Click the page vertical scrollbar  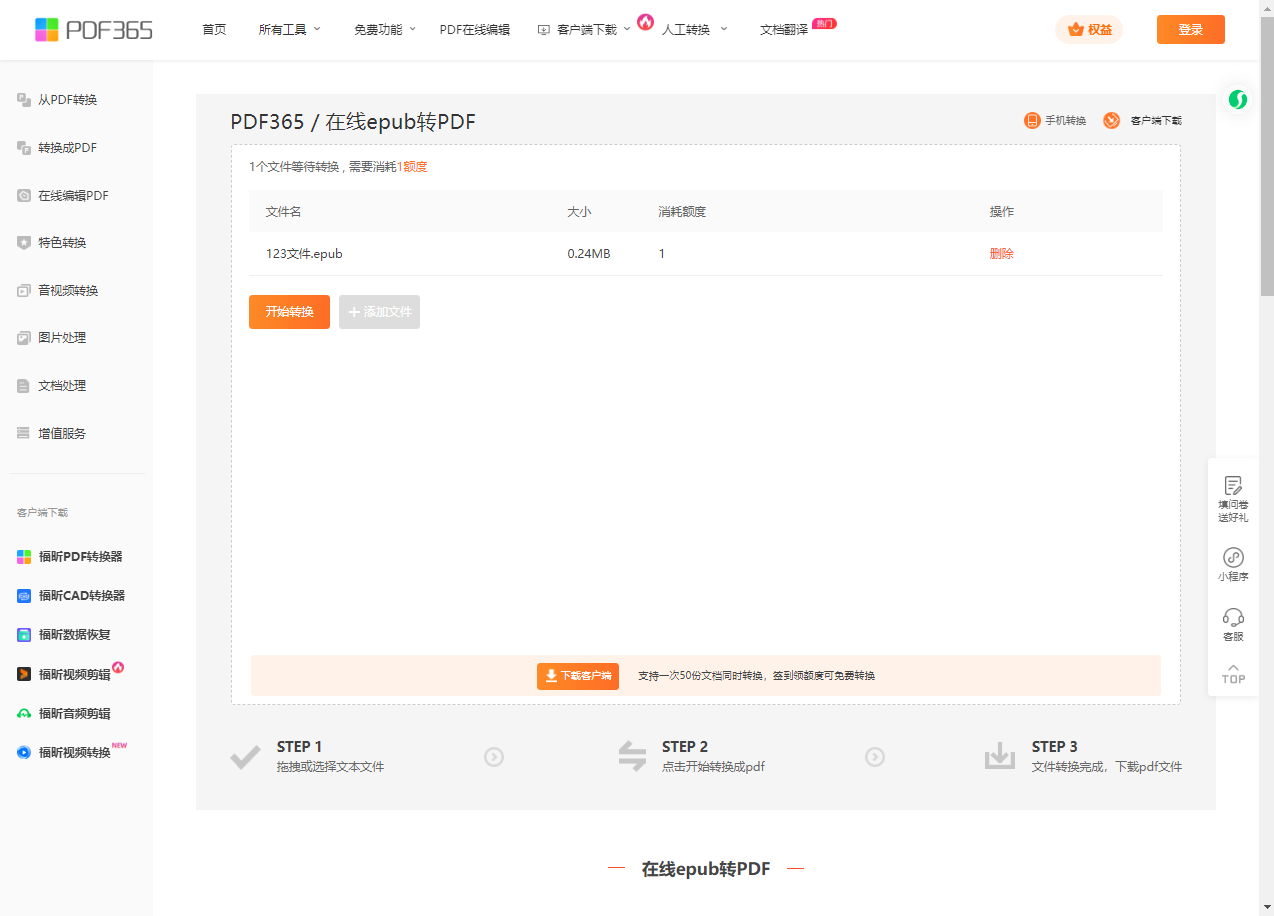pyautogui.click(x=1266, y=156)
